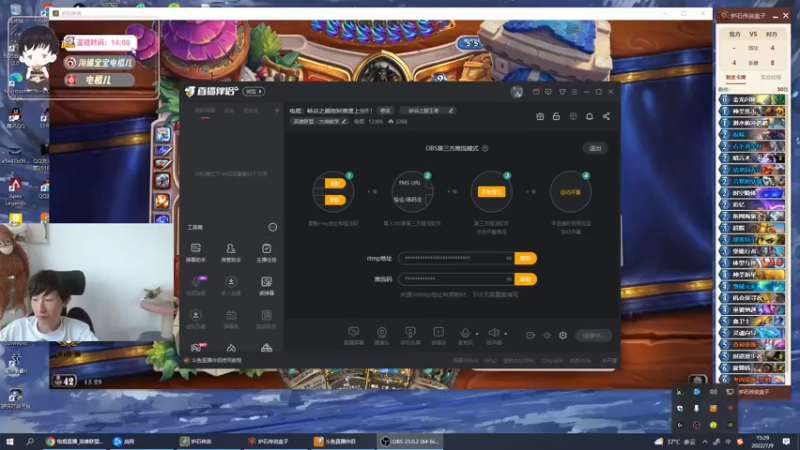Open the 虚拟形象 tool
Screen dimensions: 800x450
(x=195, y=319)
